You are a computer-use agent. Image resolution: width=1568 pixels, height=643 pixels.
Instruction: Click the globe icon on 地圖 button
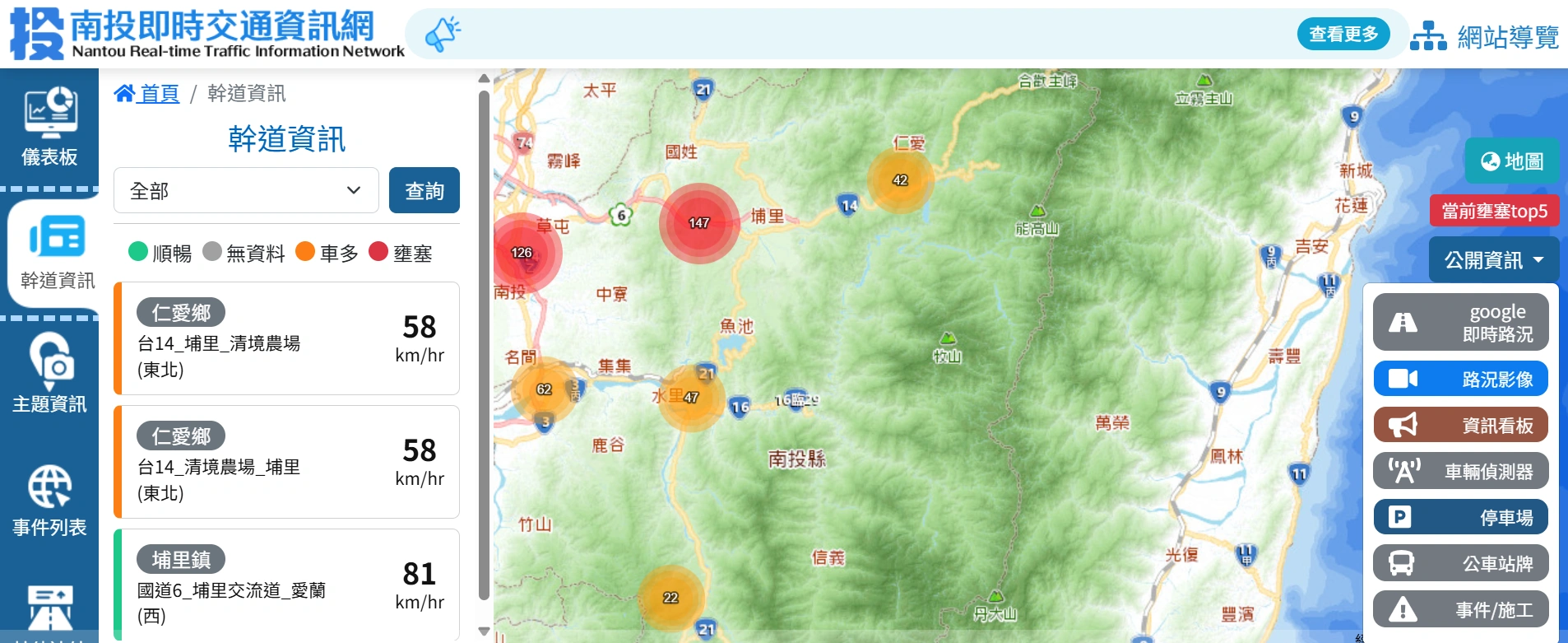pyautogui.click(x=1490, y=161)
